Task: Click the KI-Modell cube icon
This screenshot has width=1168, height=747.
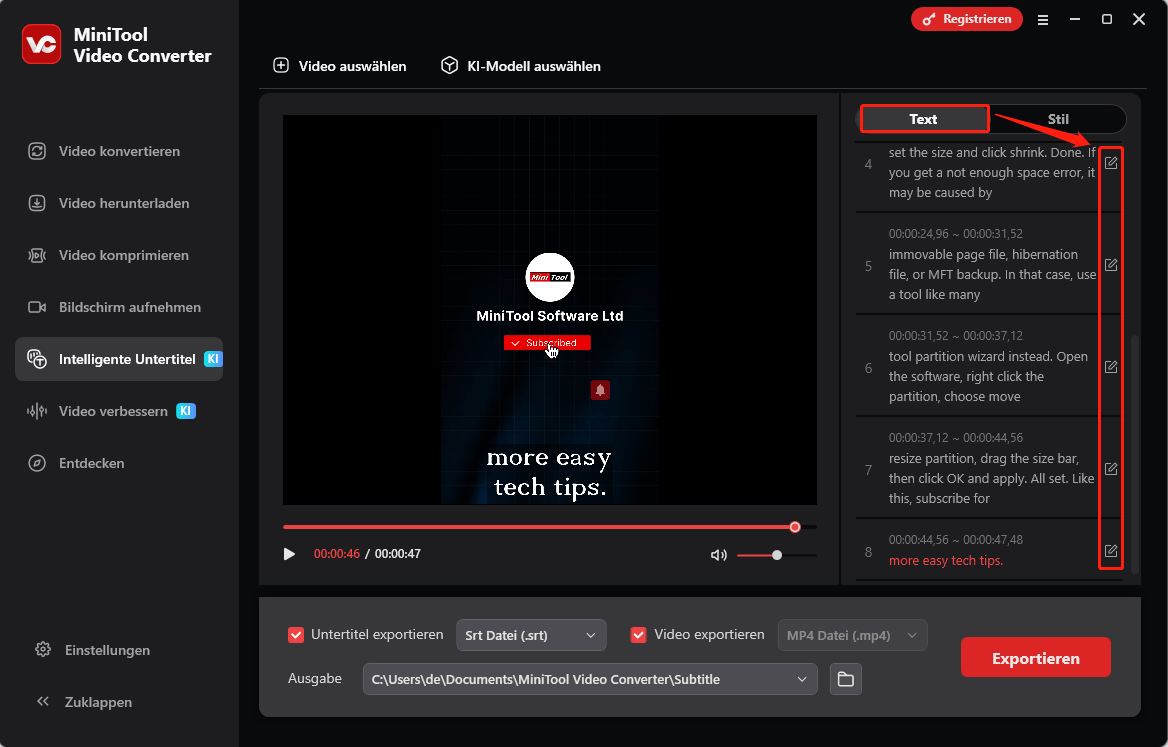Action: pyautogui.click(x=449, y=66)
